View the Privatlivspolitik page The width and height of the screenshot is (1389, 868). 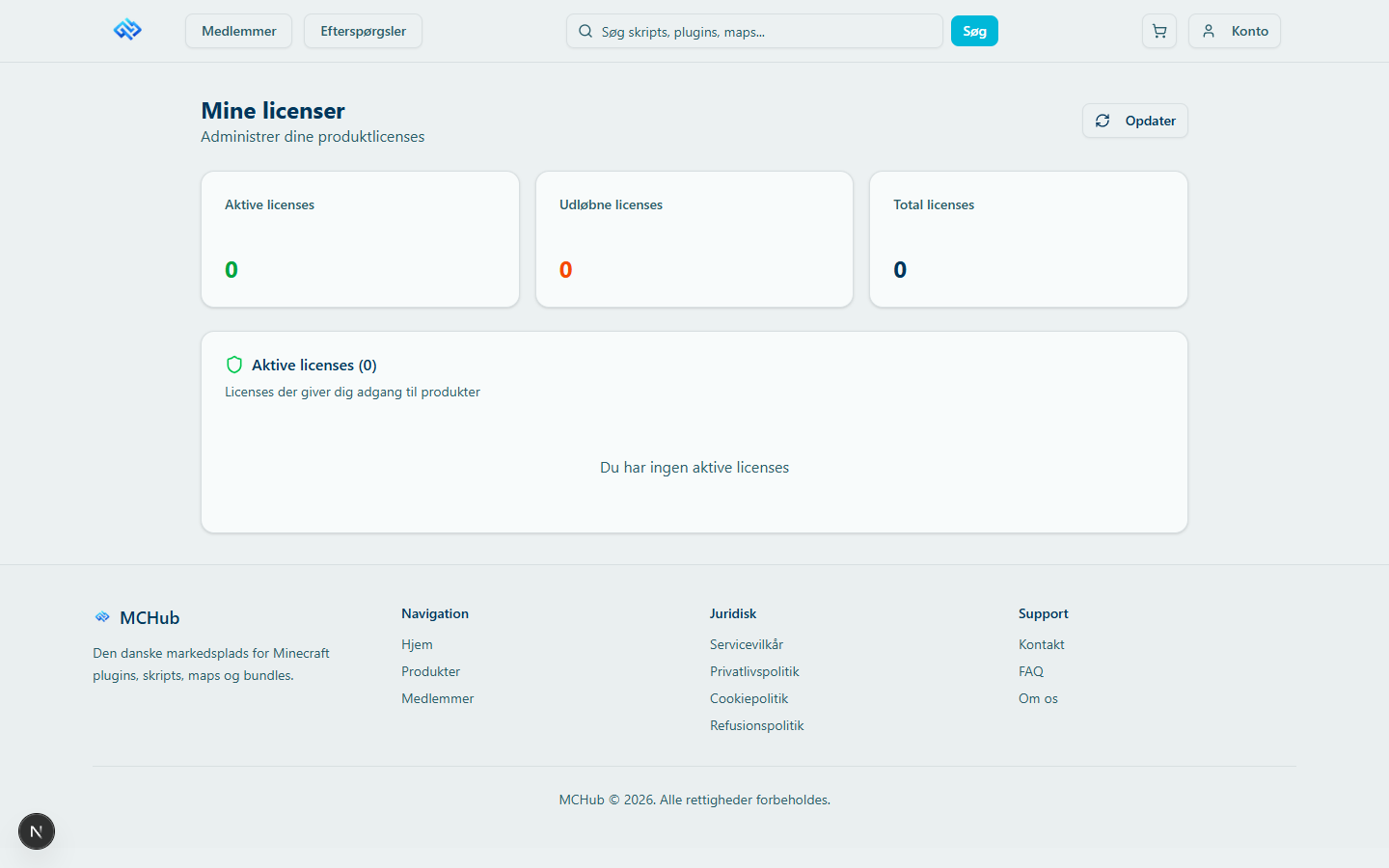pyautogui.click(x=754, y=671)
